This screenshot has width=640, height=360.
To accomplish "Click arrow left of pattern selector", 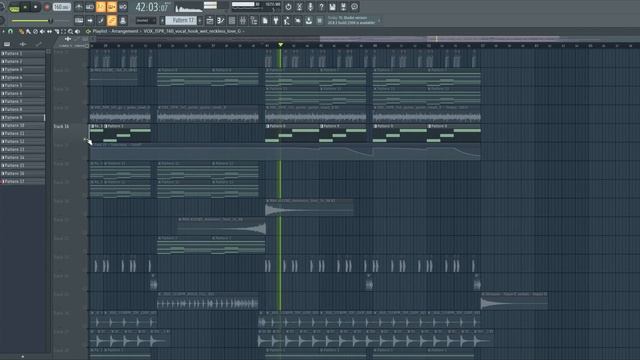I will [162, 20].
